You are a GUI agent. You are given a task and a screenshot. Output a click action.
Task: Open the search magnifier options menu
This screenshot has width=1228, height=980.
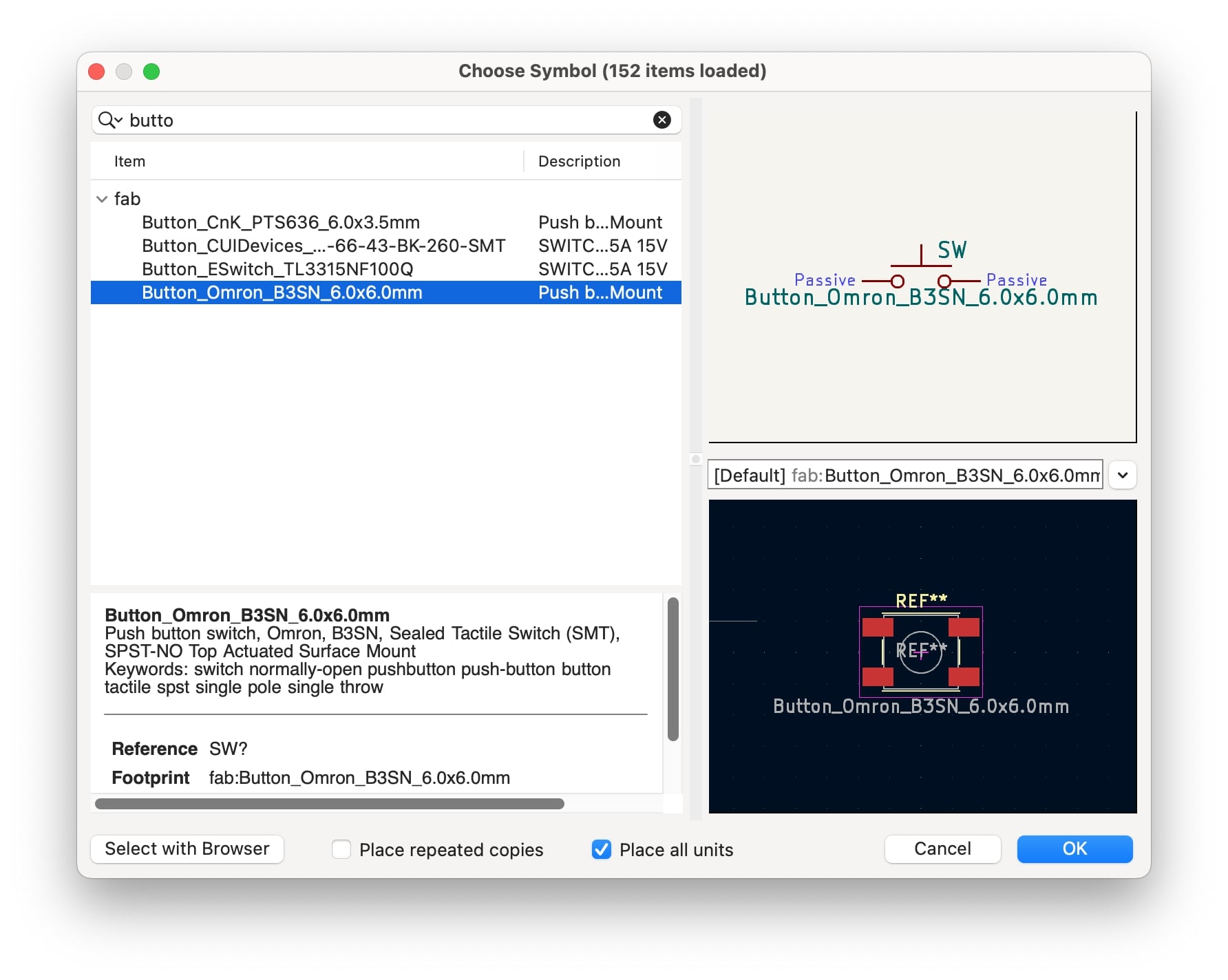tap(110, 120)
